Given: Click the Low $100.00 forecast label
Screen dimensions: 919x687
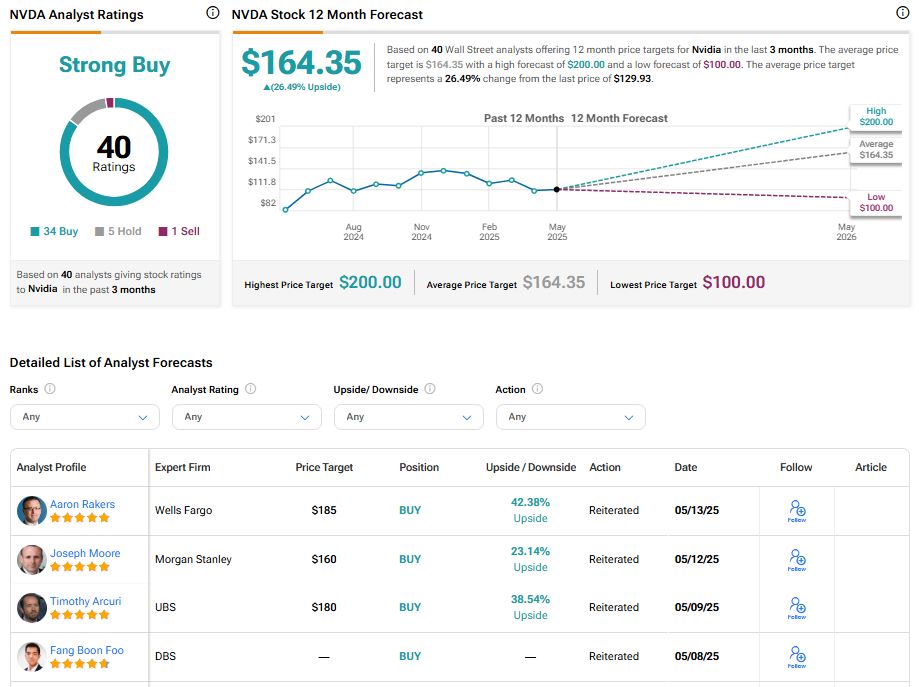Looking at the screenshot, I should pos(876,203).
